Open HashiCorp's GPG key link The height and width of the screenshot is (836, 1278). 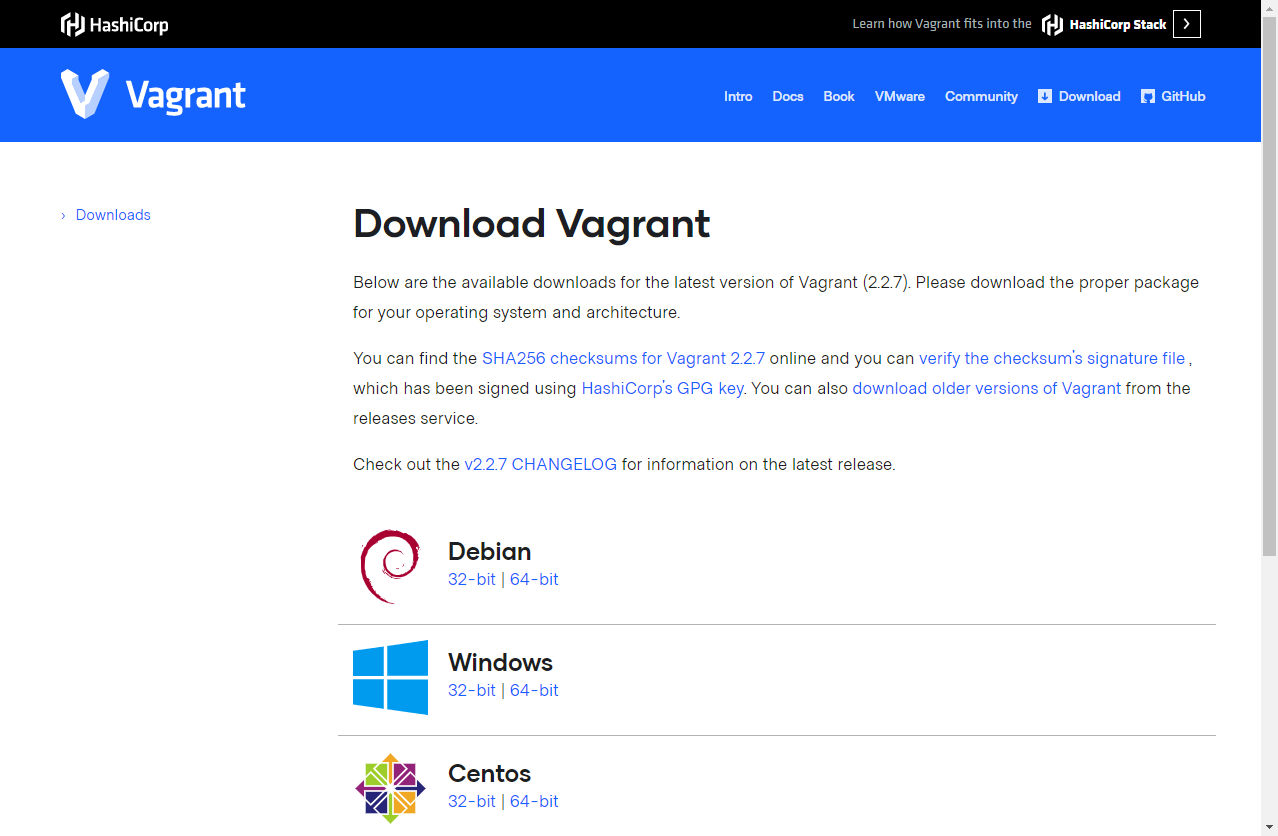[662, 388]
